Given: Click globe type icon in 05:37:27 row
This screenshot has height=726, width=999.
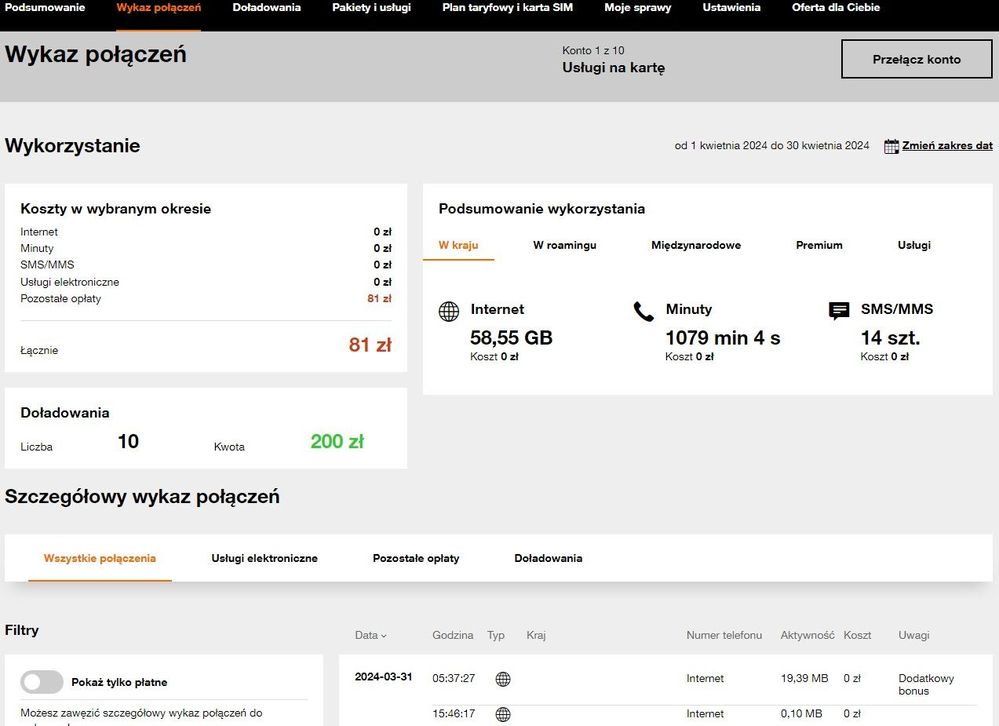Looking at the screenshot, I should pyautogui.click(x=503, y=679).
